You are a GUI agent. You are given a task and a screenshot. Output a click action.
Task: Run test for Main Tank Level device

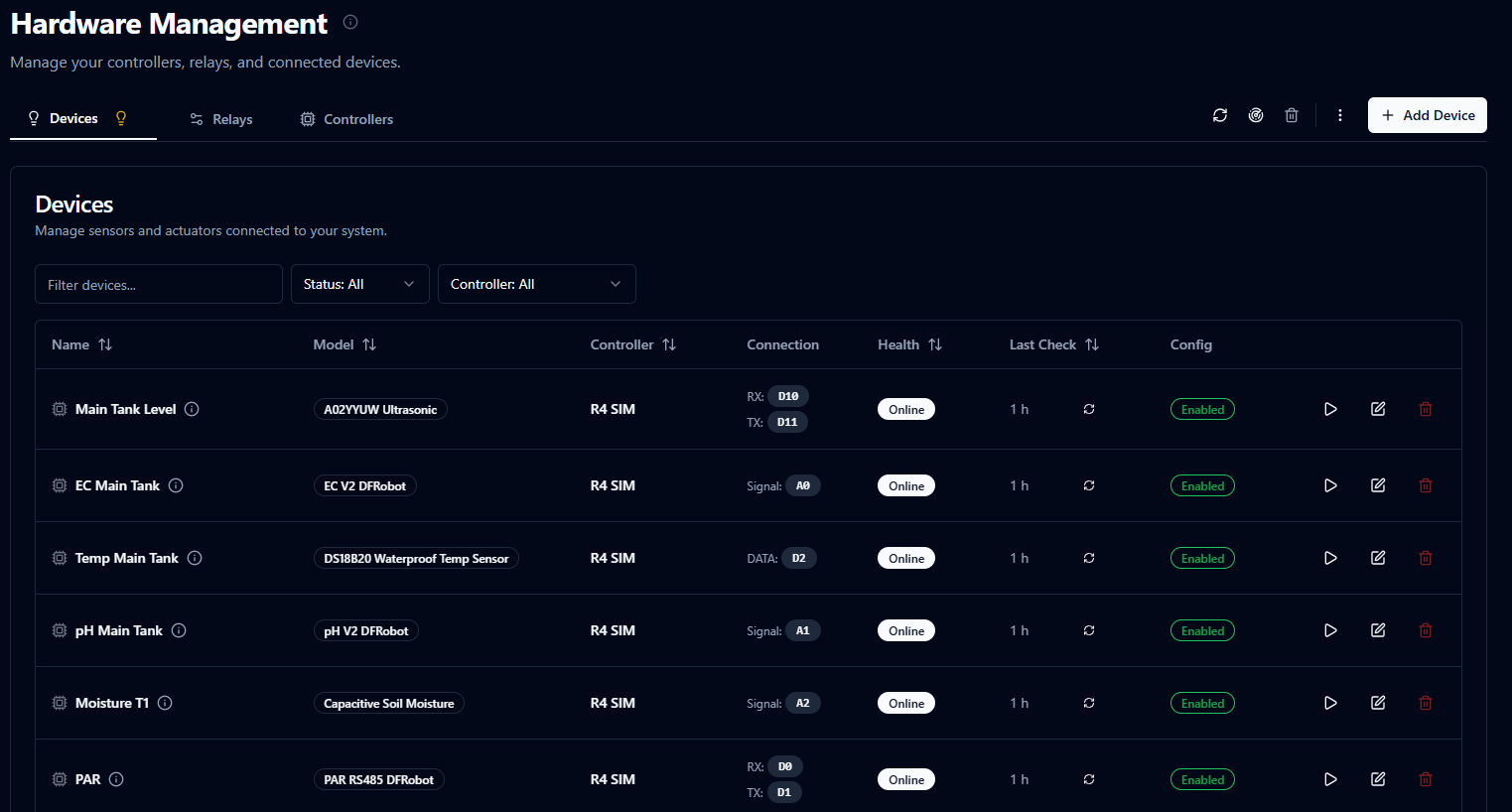click(x=1330, y=409)
